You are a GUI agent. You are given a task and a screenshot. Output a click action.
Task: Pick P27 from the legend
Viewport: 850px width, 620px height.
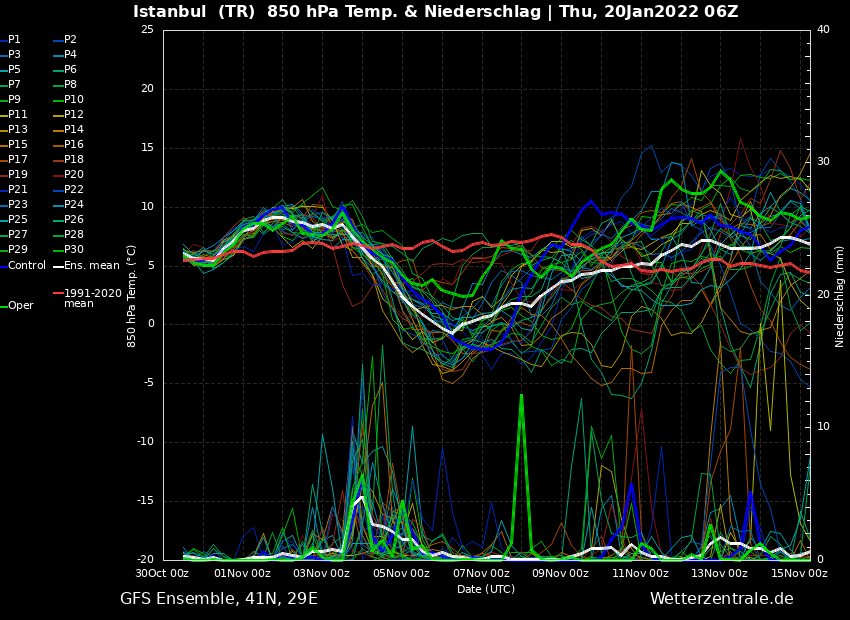14,235
